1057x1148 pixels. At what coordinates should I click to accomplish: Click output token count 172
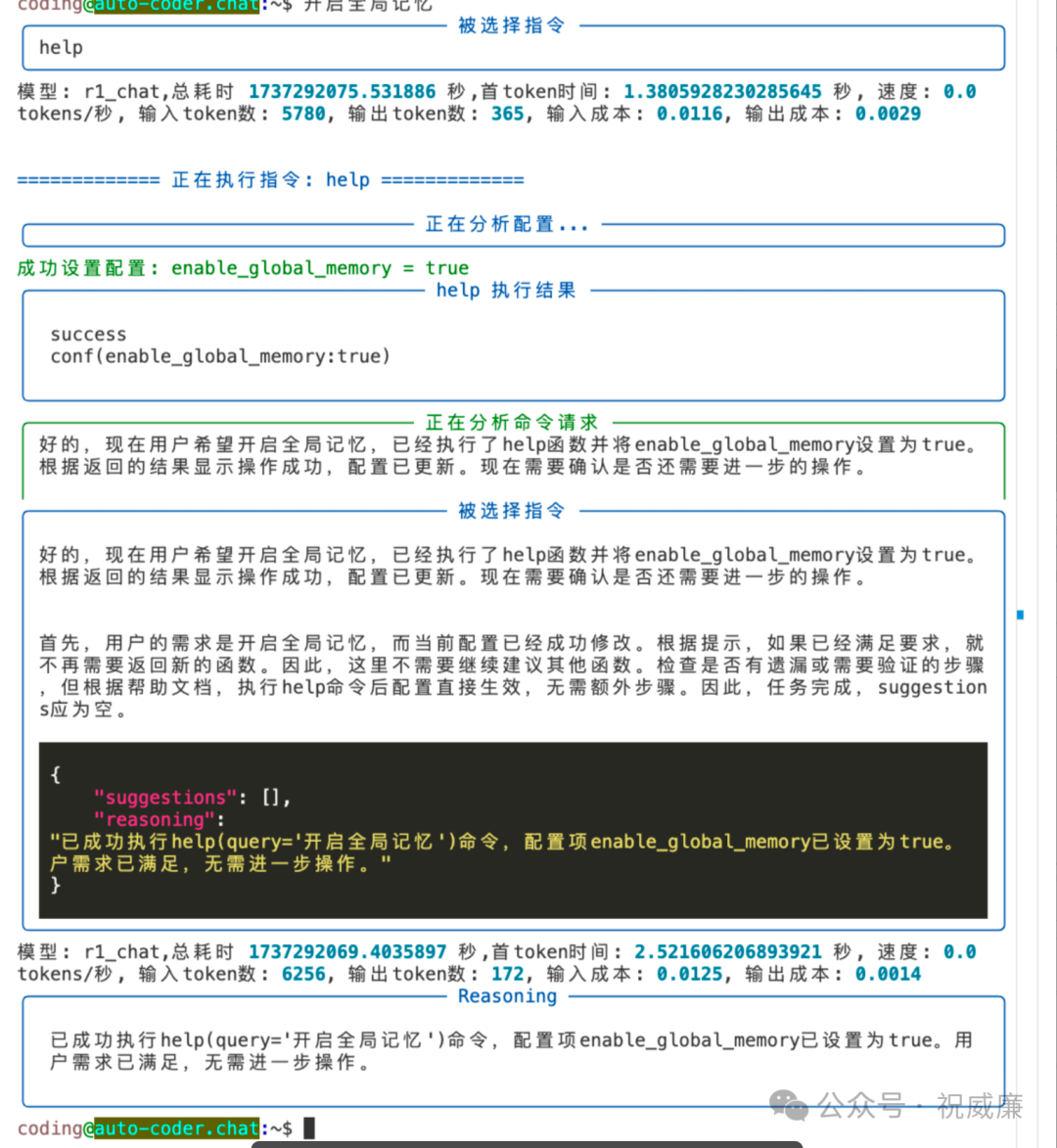point(507,974)
